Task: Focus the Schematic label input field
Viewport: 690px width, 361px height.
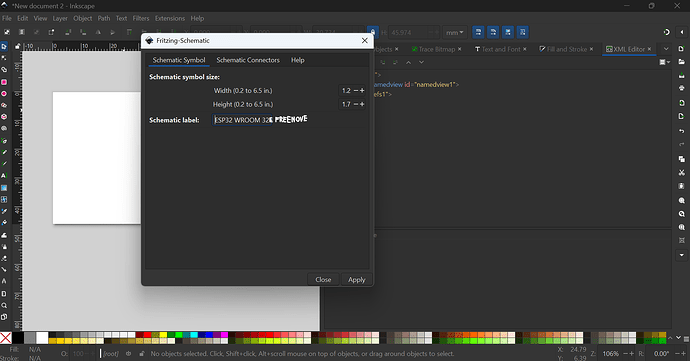Action: coord(242,120)
